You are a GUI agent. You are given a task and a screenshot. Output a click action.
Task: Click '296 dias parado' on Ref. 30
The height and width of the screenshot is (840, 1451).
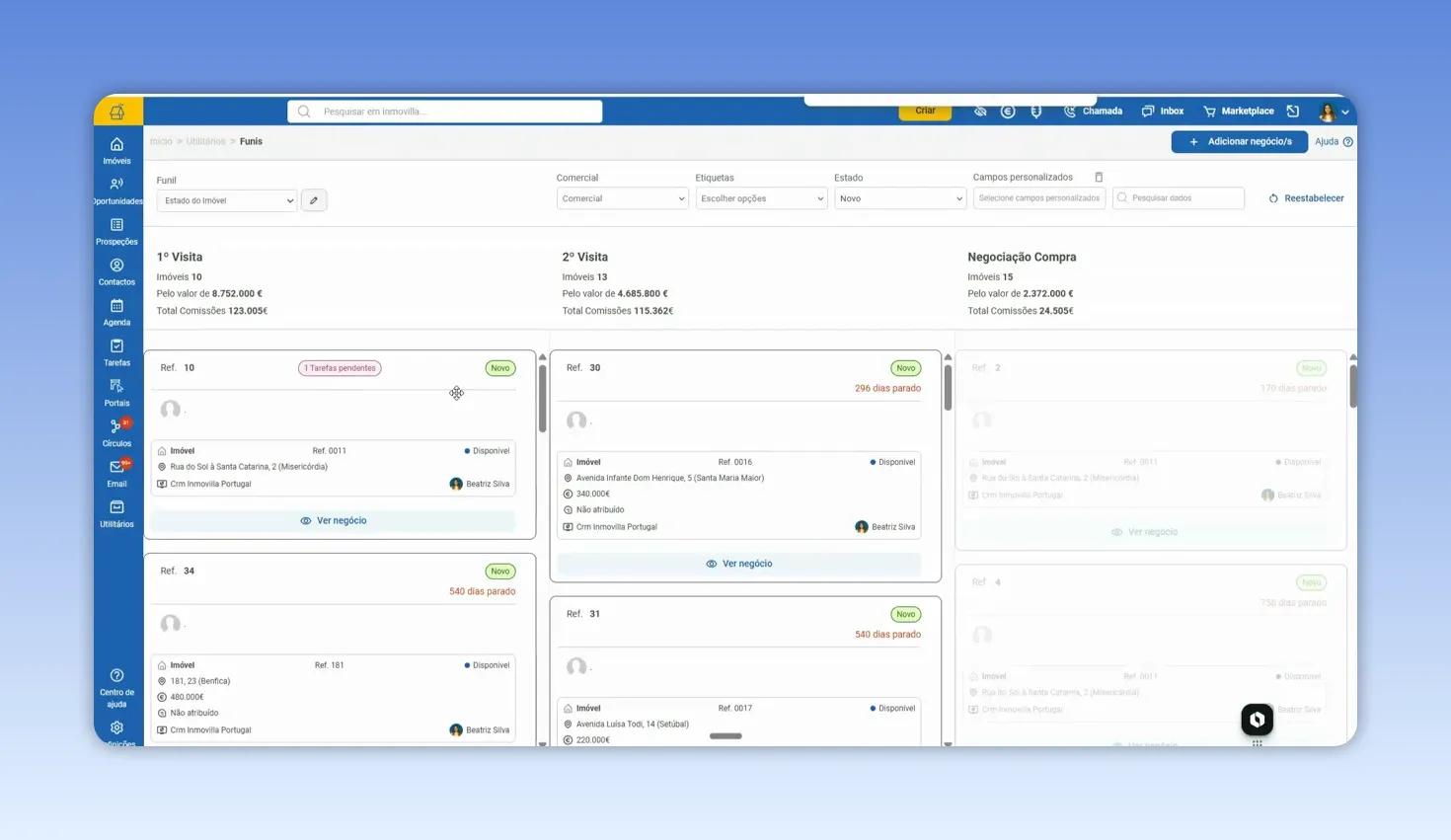[x=887, y=389]
